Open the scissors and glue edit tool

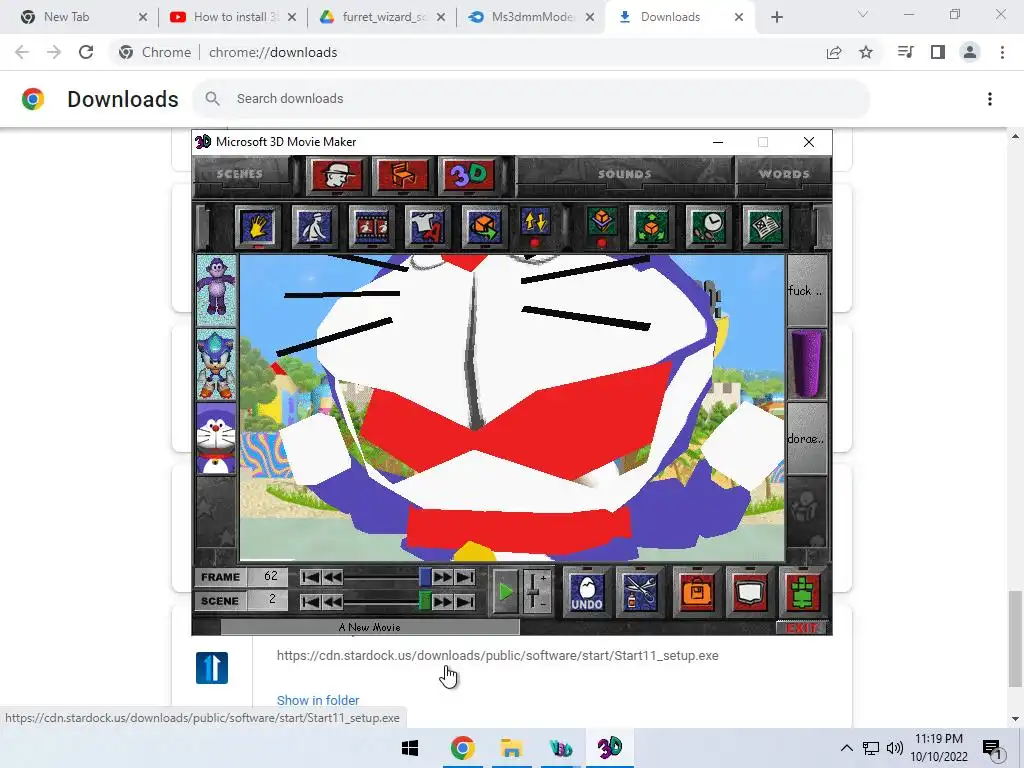coord(640,592)
